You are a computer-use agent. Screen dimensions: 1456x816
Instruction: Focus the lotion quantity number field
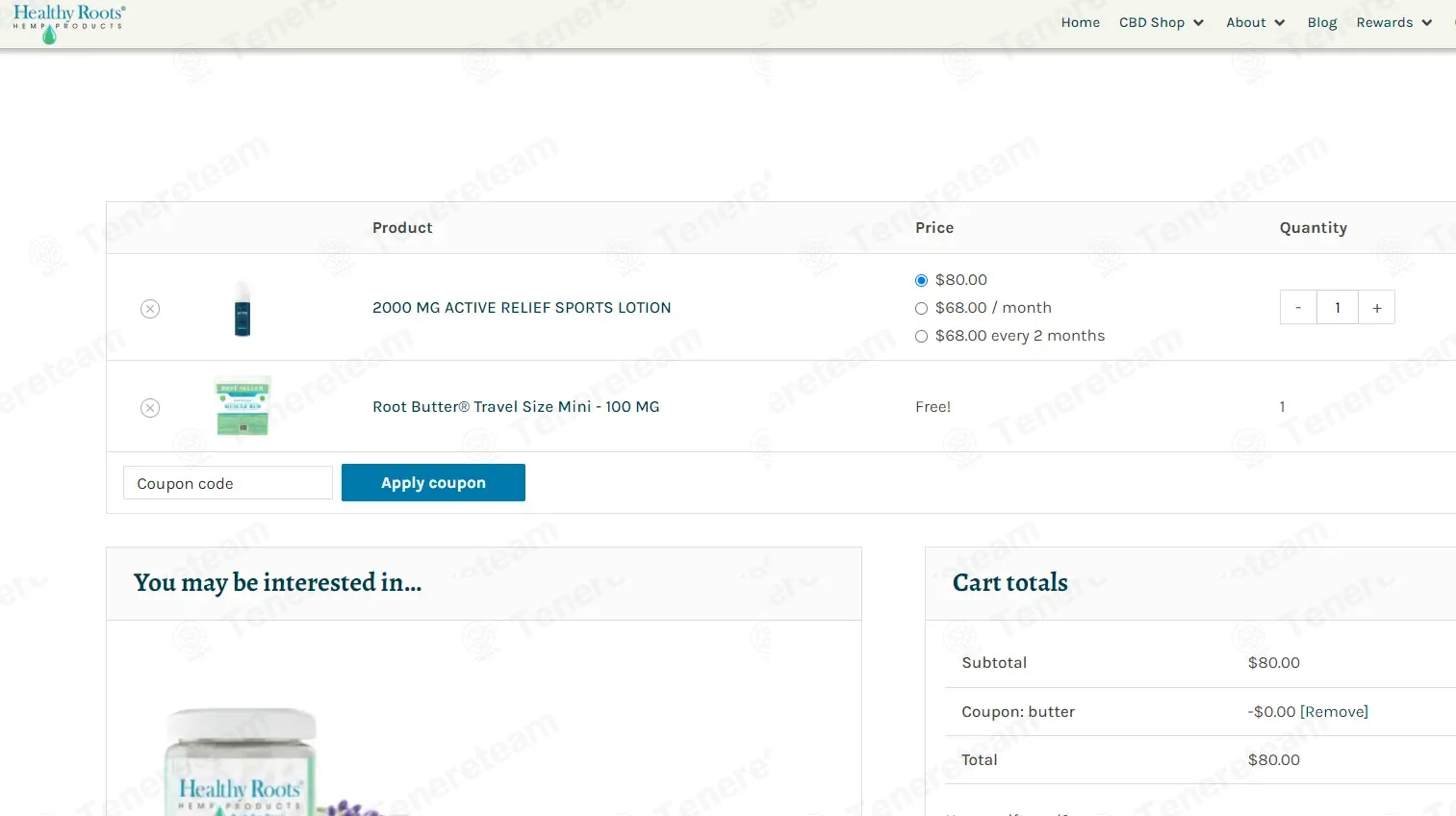click(x=1338, y=308)
